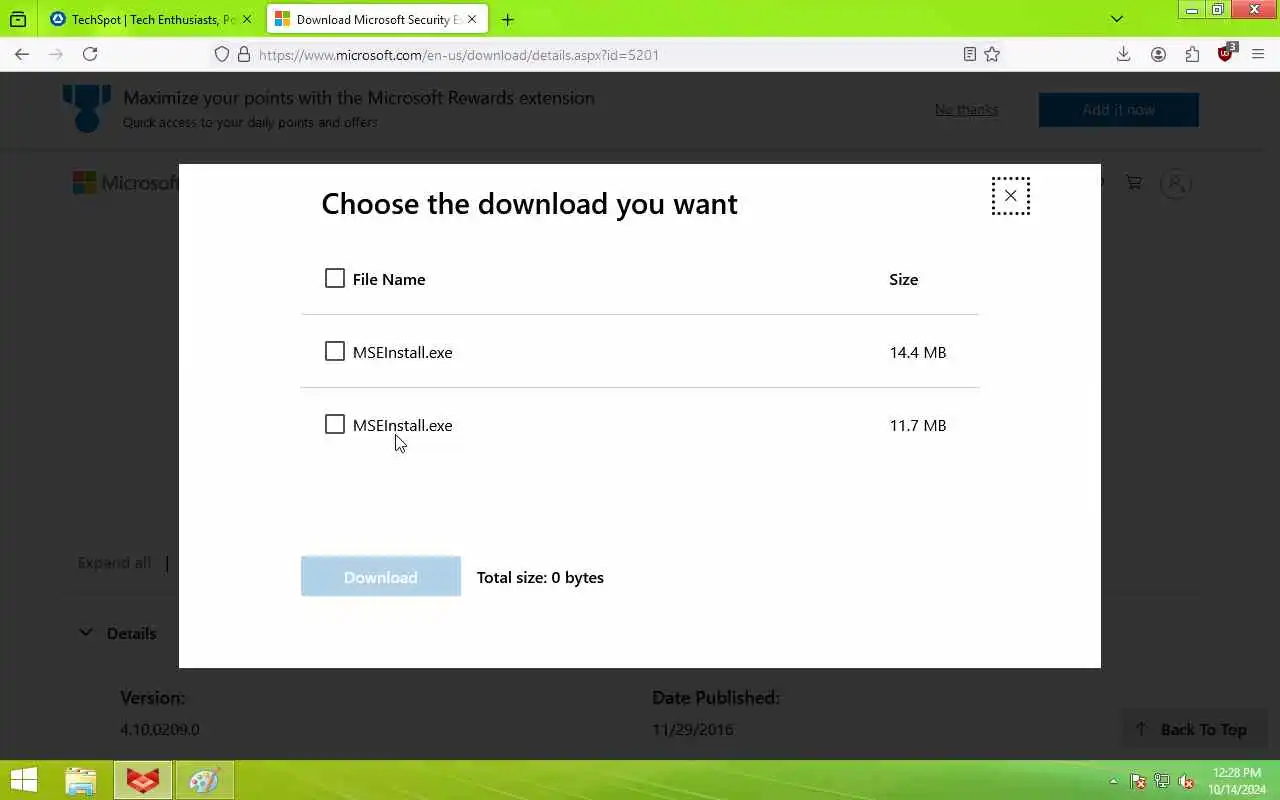Click the uBlock Origin shield icon
Image resolution: width=1280 pixels, height=800 pixels.
[x=1226, y=54]
